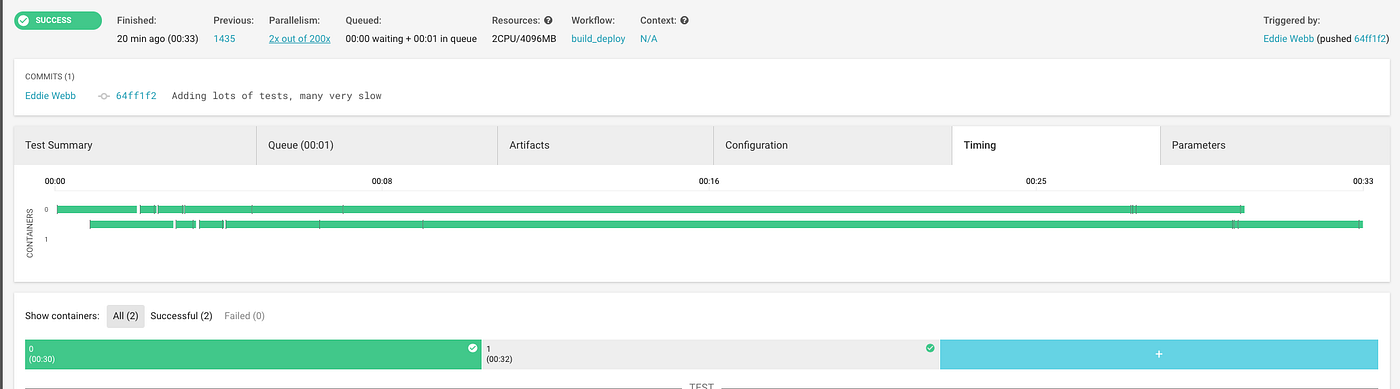The height and width of the screenshot is (389, 1400).
Task: Open Eddie Webb link in Commits section
Action: click(x=50, y=96)
